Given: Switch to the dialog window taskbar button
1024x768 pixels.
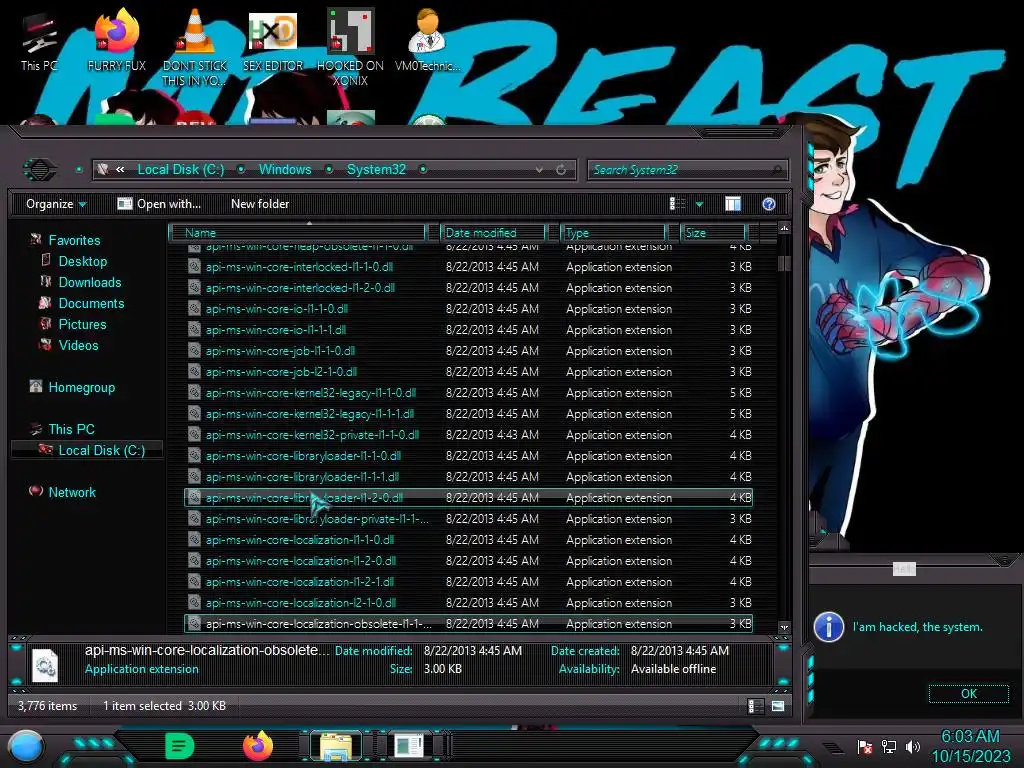Looking at the screenshot, I should pyautogui.click(x=409, y=746).
